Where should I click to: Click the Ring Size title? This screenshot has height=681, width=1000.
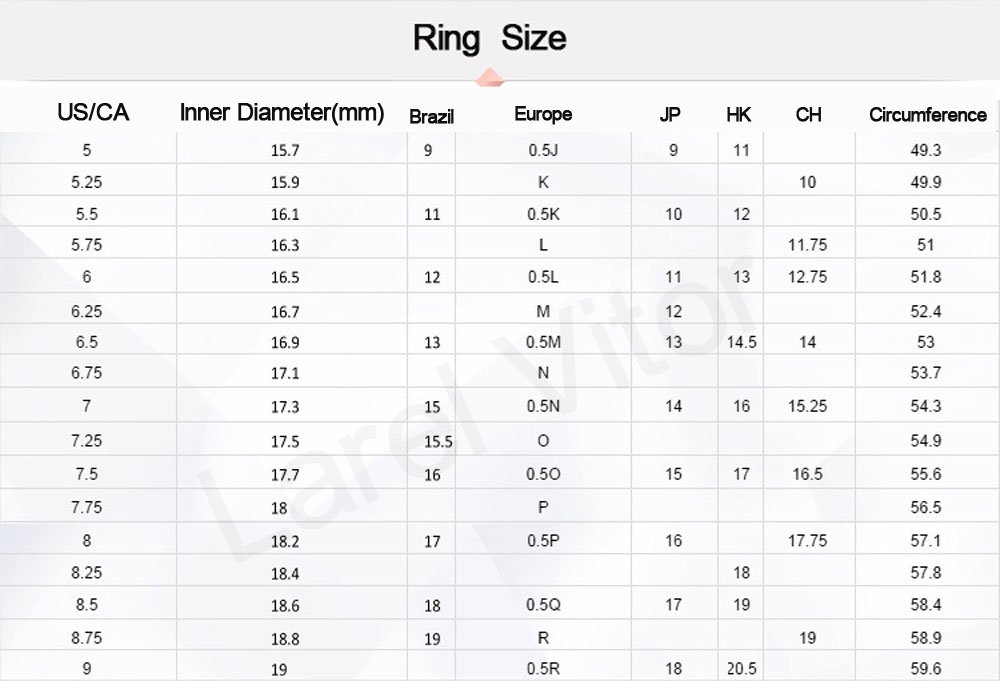coord(489,39)
